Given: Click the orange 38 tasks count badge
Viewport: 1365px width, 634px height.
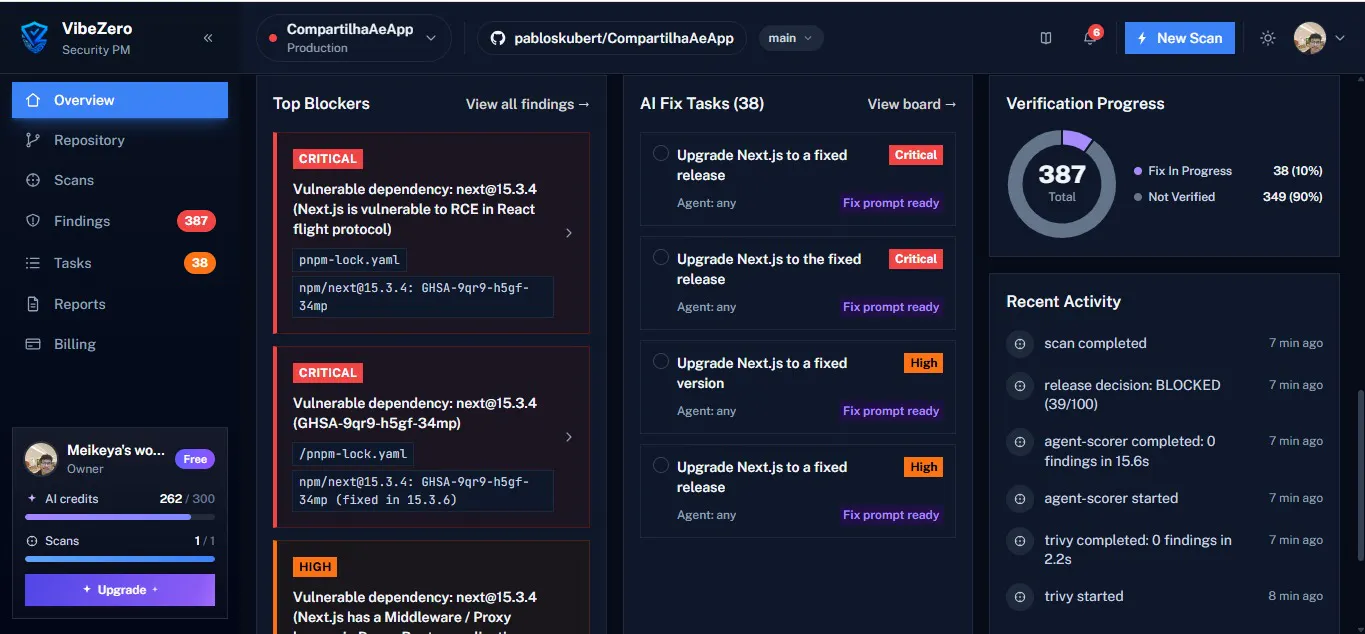Looking at the screenshot, I should pyautogui.click(x=200, y=263).
